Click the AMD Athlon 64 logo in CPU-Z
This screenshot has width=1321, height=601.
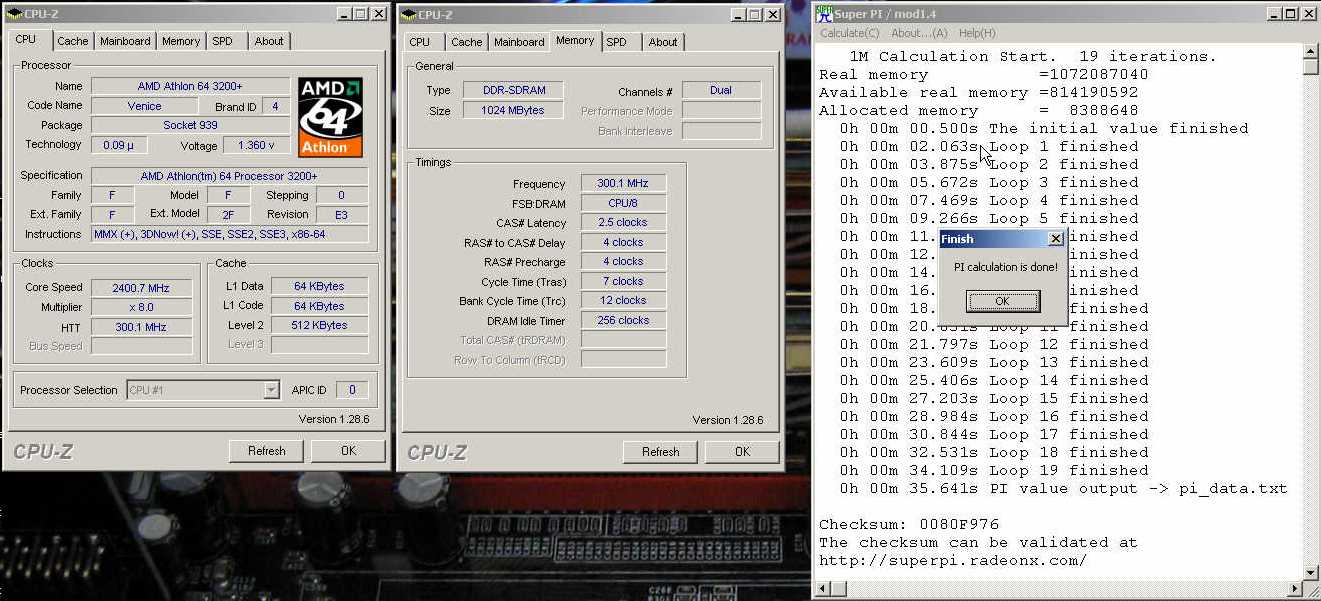coord(330,118)
